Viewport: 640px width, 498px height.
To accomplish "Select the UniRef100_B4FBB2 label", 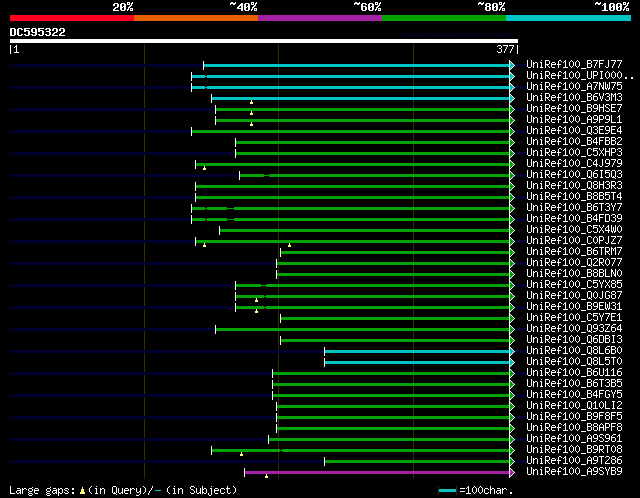I will [574, 141].
